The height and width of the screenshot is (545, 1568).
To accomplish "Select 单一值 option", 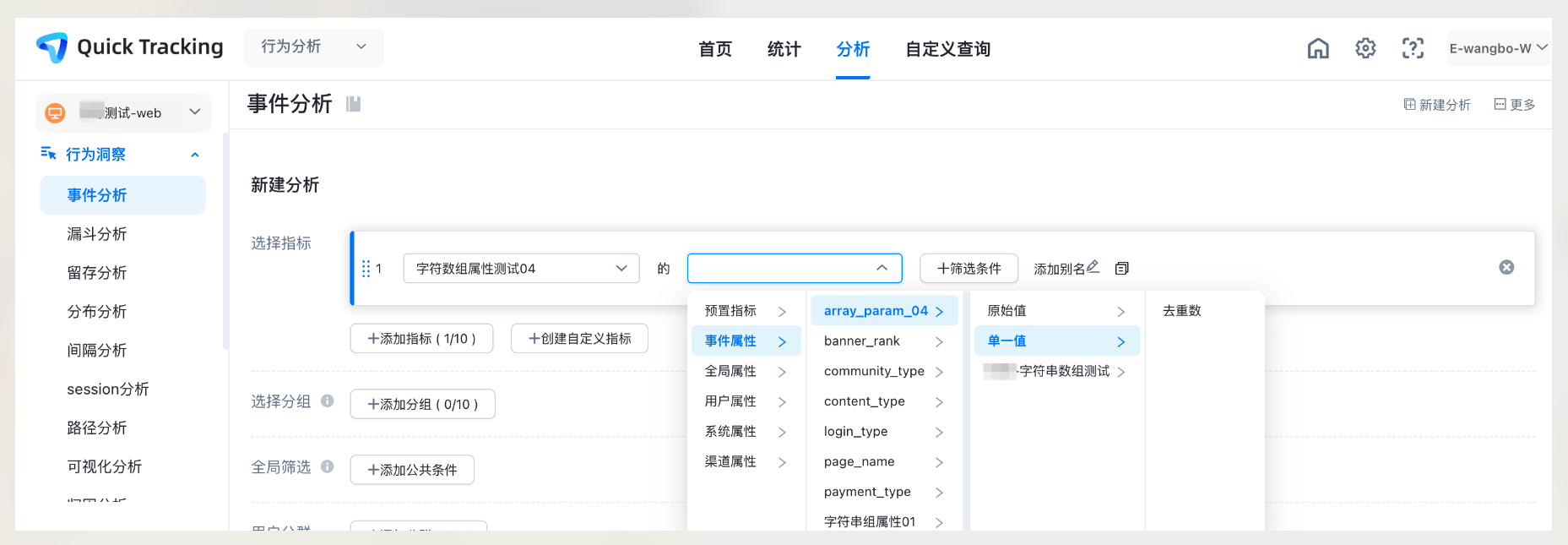I will pos(1057,341).
